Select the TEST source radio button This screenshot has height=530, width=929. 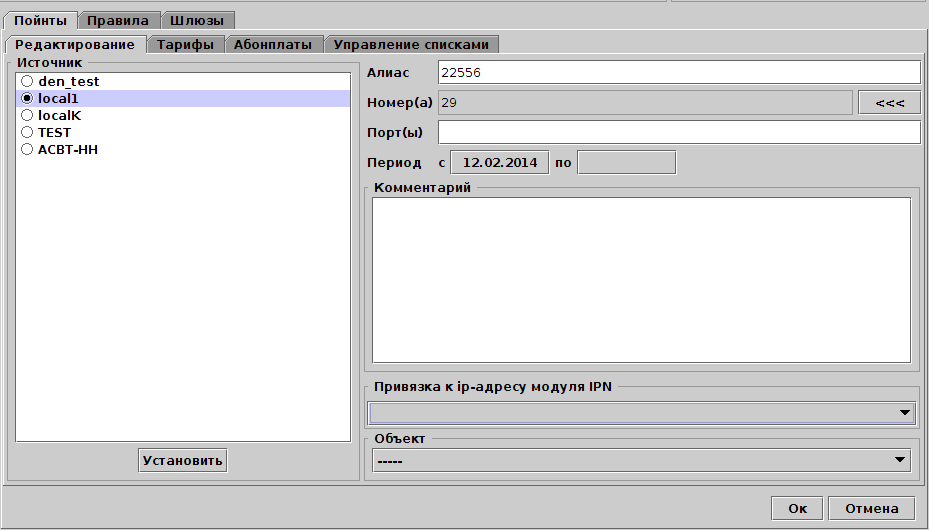[x=28, y=132]
